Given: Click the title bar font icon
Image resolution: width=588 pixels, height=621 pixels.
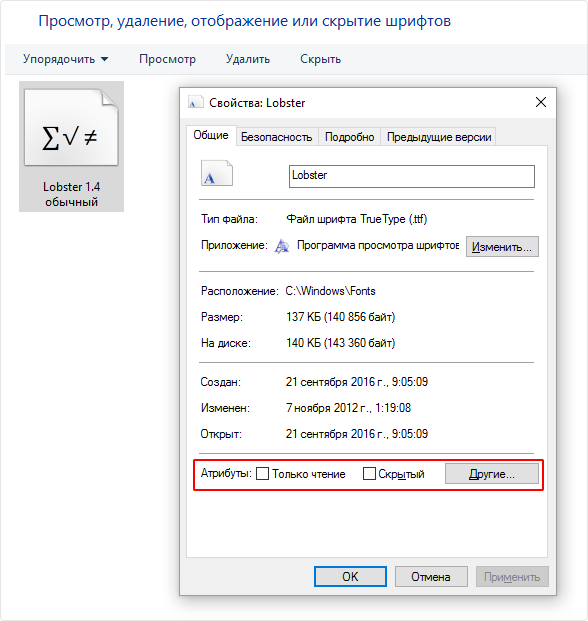Looking at the screenshot, I should click(x=196, y=102).
